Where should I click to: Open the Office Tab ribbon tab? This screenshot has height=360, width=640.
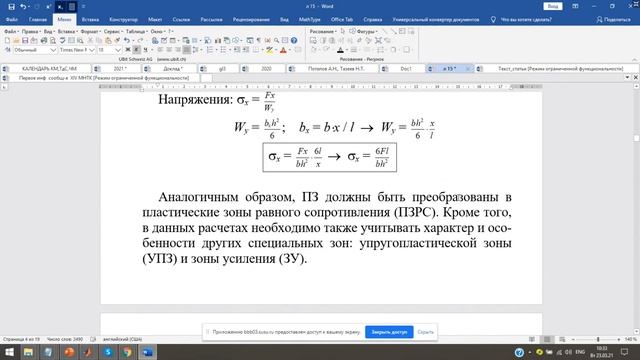[x=342, y=19]
